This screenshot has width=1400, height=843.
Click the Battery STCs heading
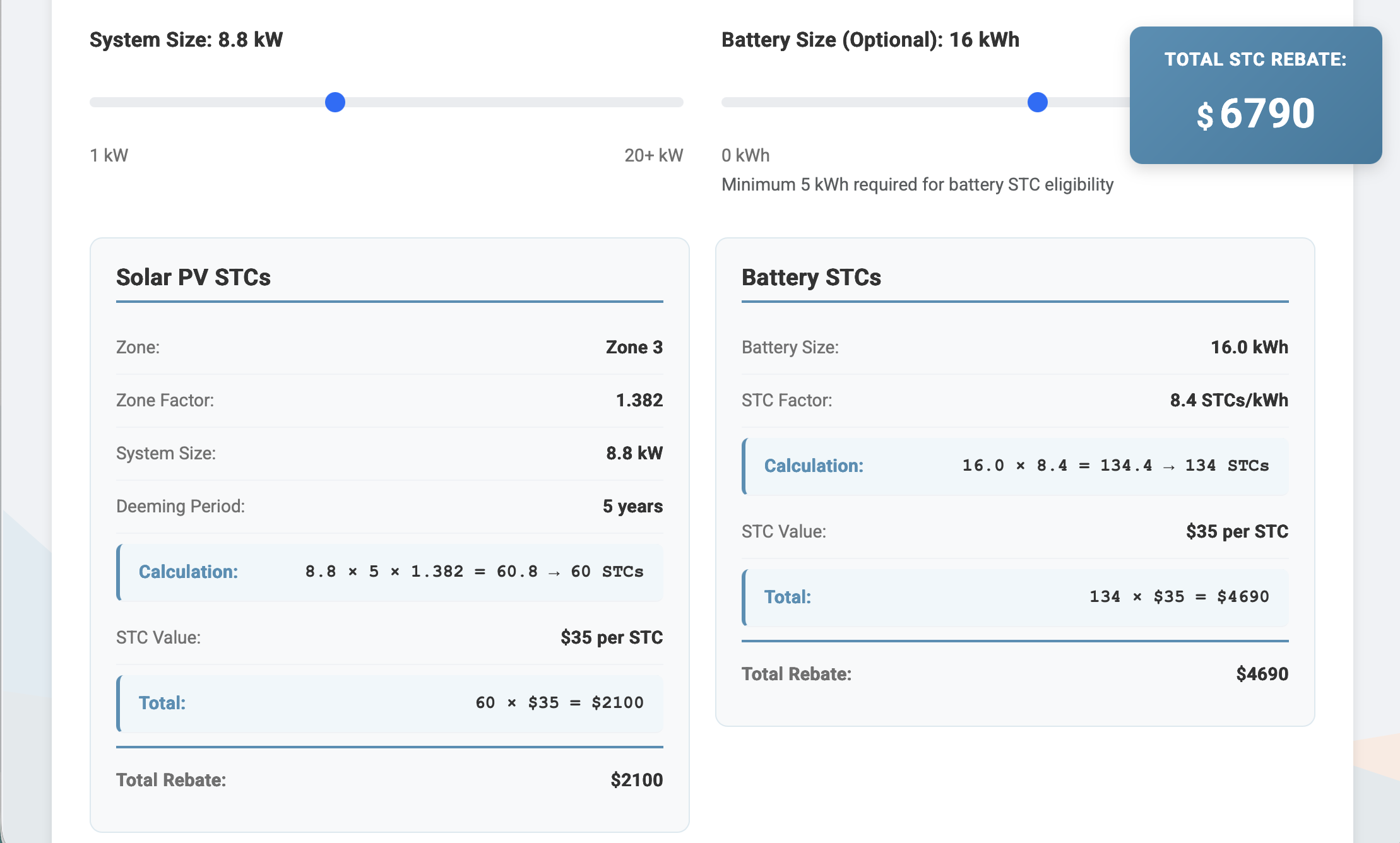pyautogui.click(x=811, y=278)
